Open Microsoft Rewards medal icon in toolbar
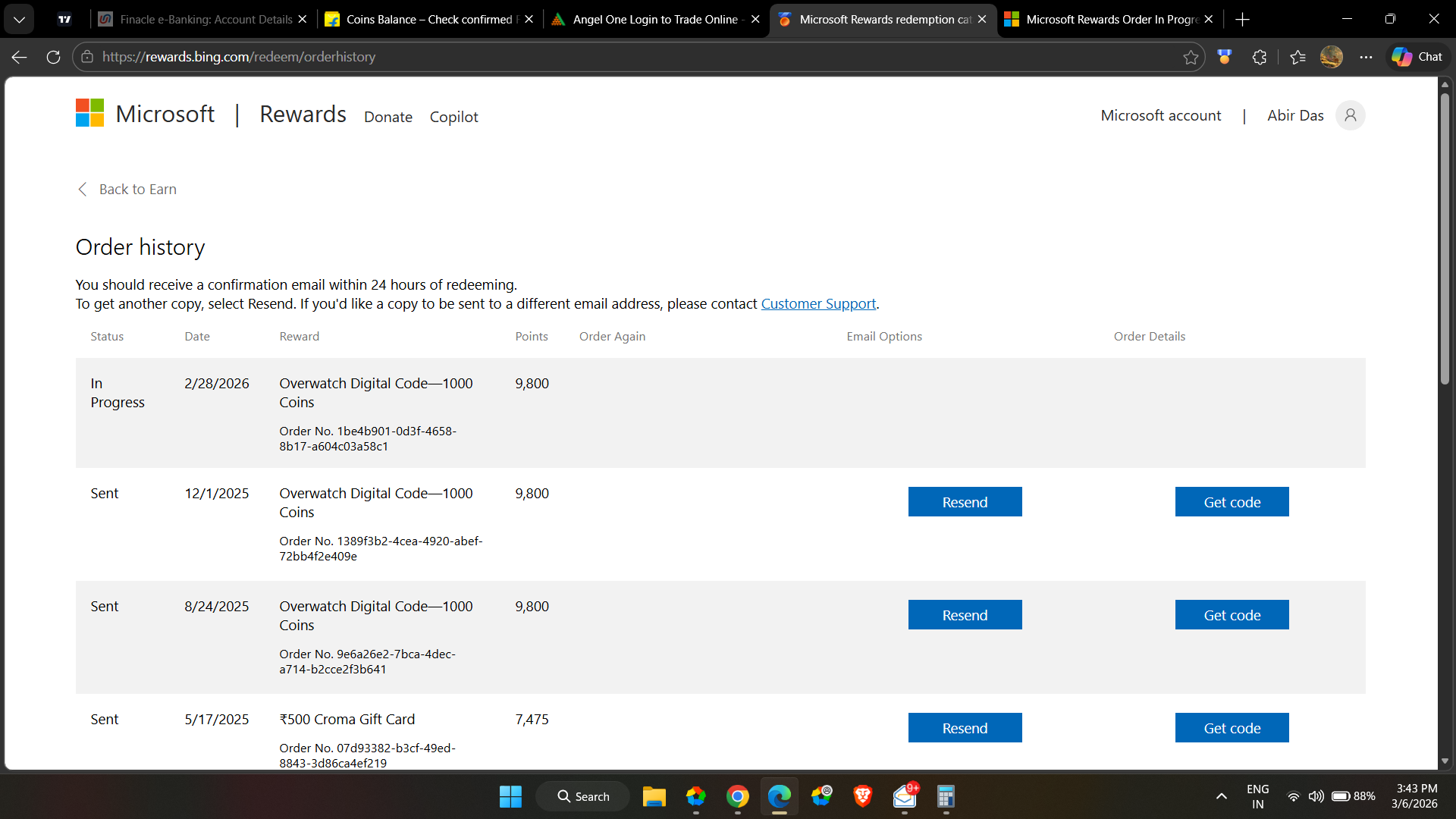This screenshot has width=1456, height=819. 1224,57
